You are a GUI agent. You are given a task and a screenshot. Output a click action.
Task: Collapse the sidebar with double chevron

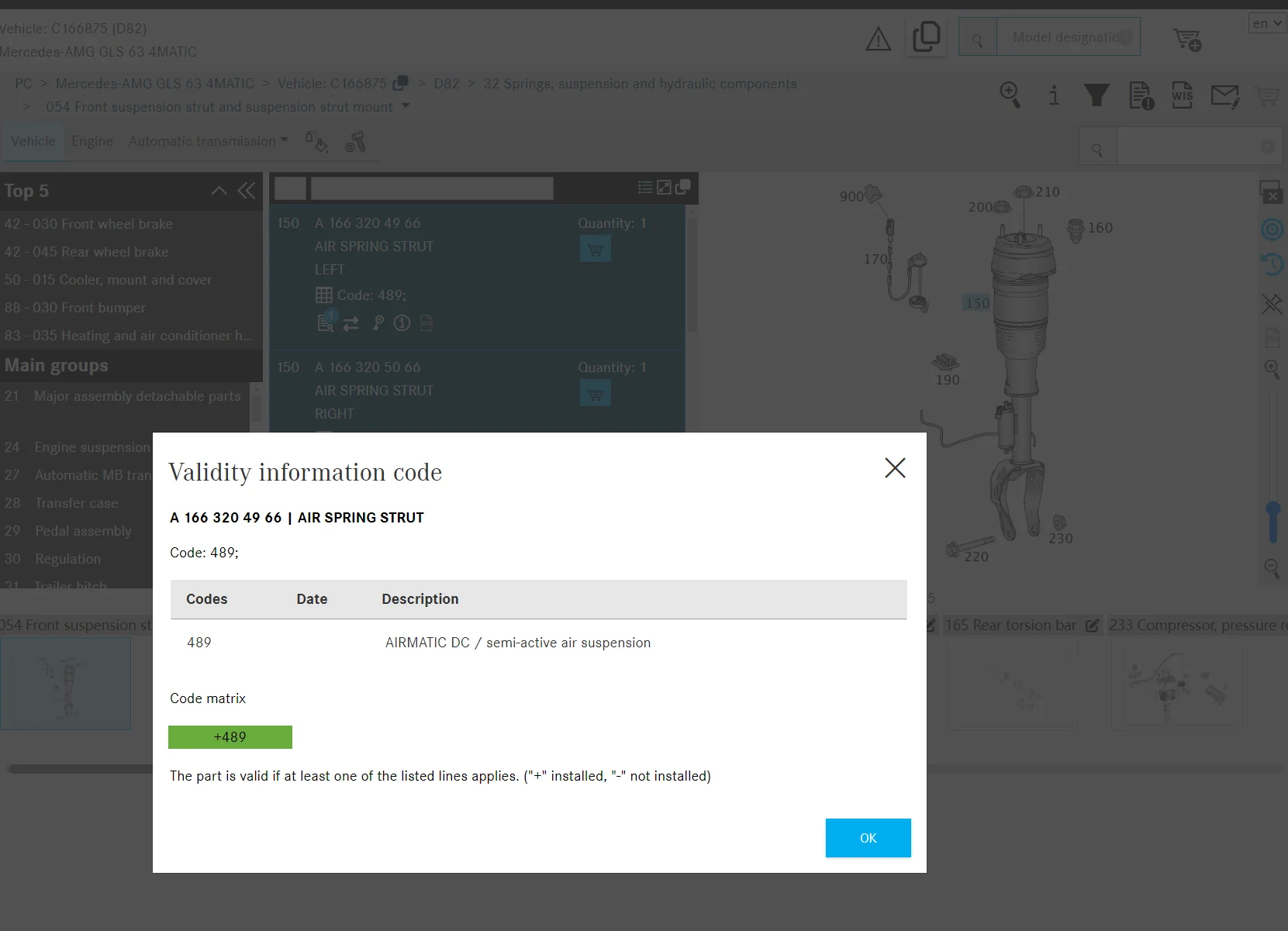click(x=246, y=191)
